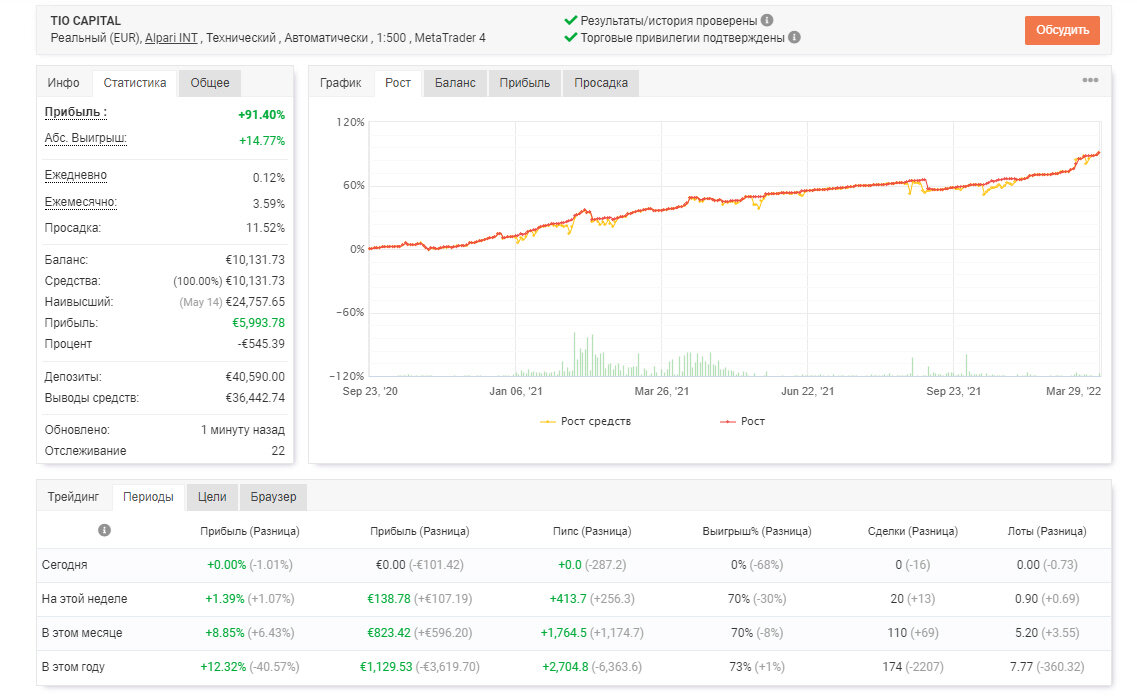
Task: Click the Ежемесячно label
Action: point(80,202)
